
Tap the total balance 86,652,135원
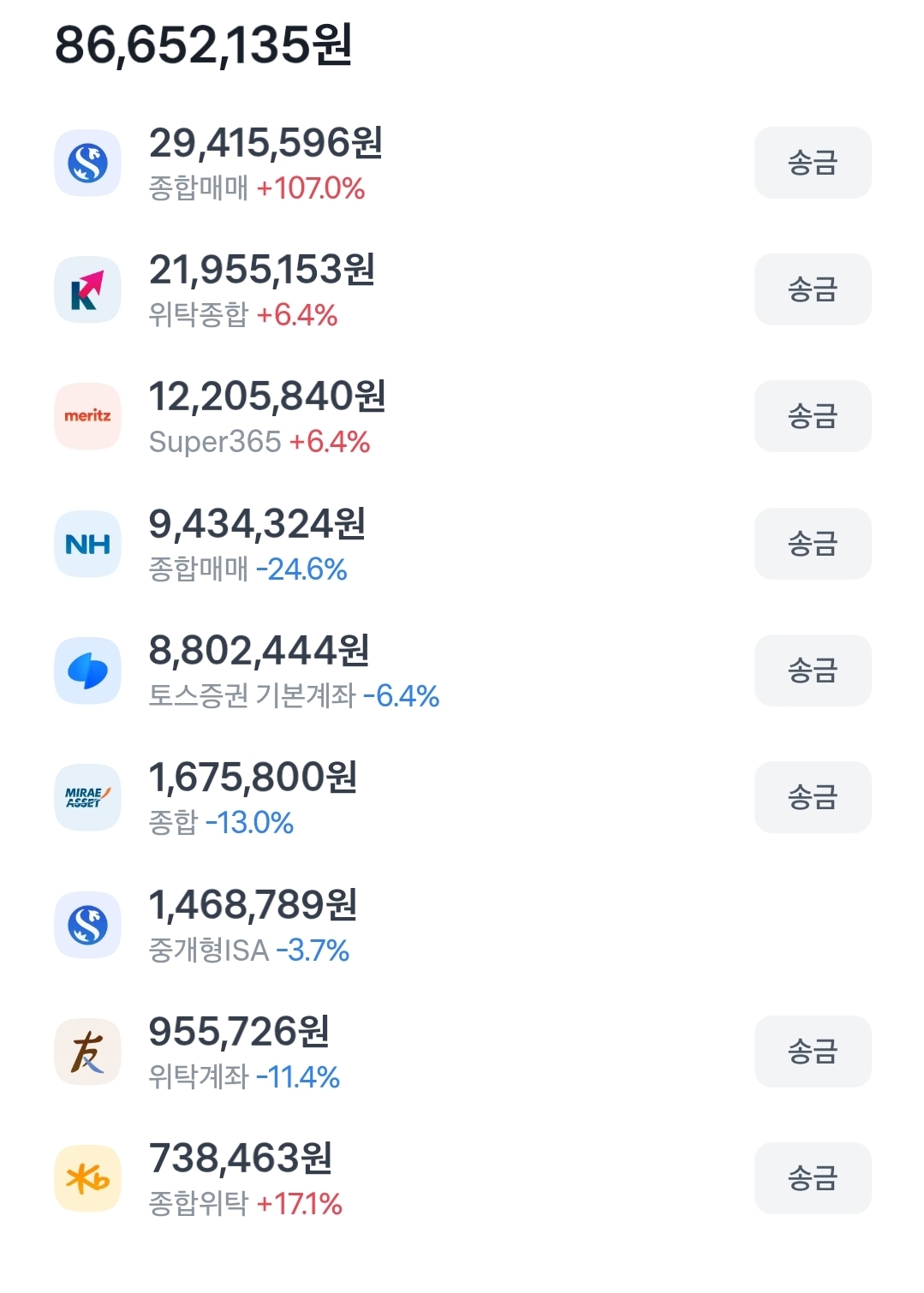coord(204,45)
